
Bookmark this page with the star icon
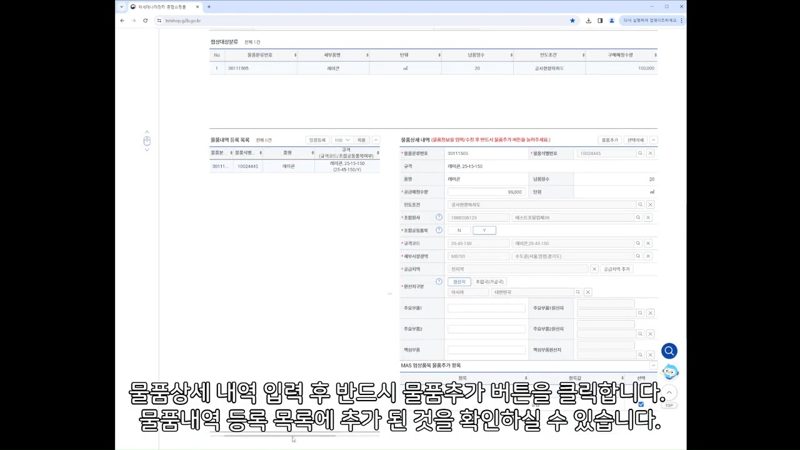pos(572,20)
